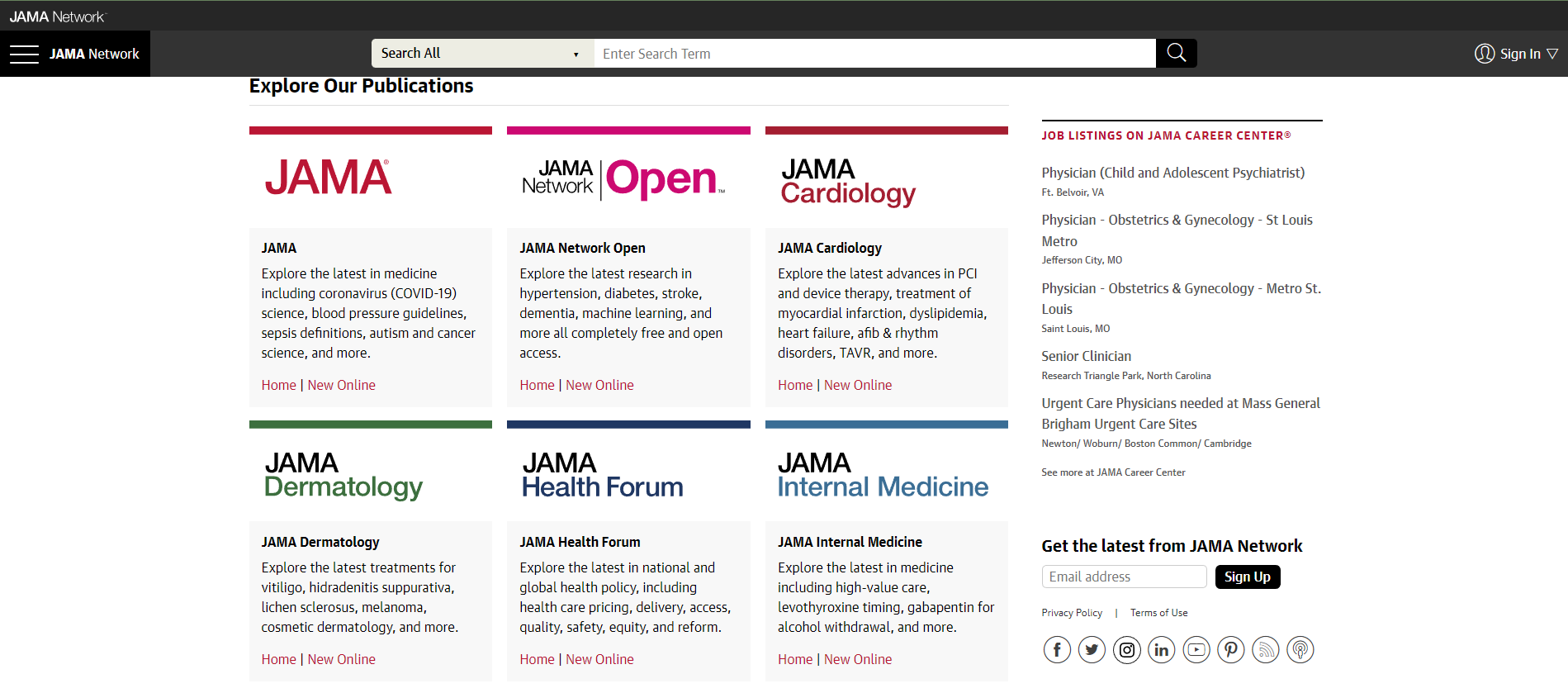Click the JAMA Internal Medicine card title
Screen dimensions: 1568x693
pos(850,542)
